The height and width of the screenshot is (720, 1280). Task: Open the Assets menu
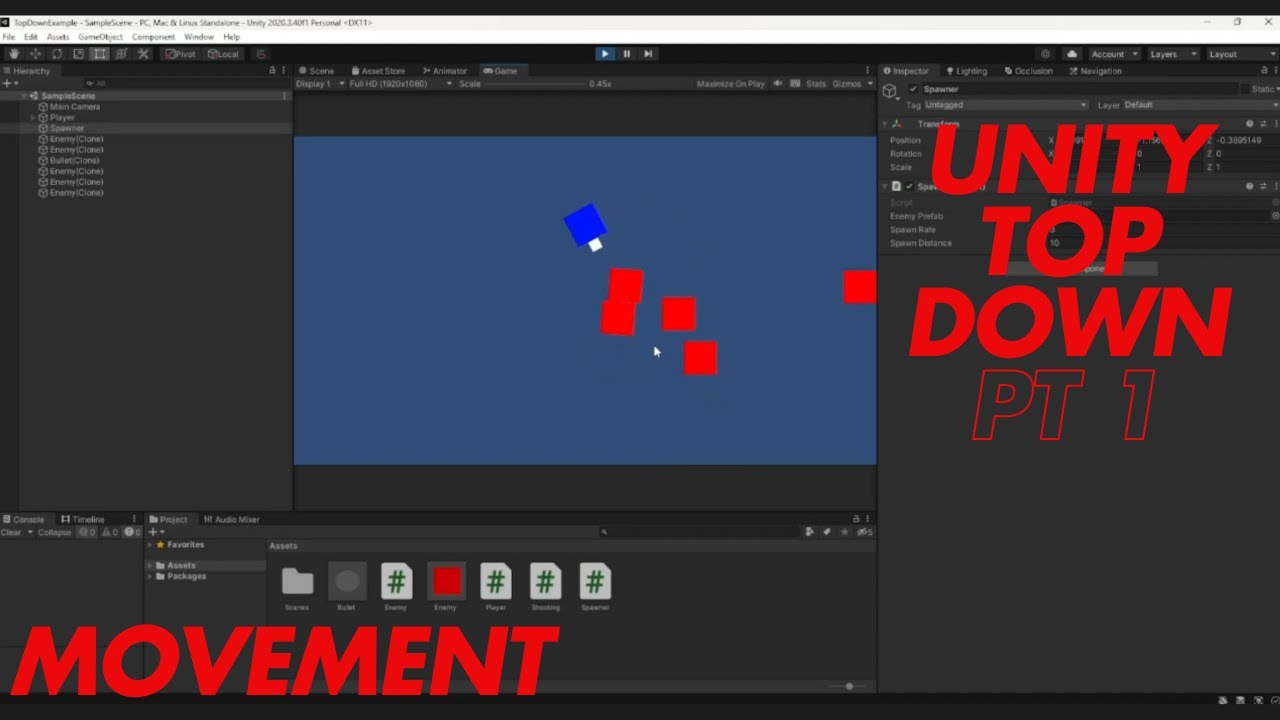[x=58, y=37]
